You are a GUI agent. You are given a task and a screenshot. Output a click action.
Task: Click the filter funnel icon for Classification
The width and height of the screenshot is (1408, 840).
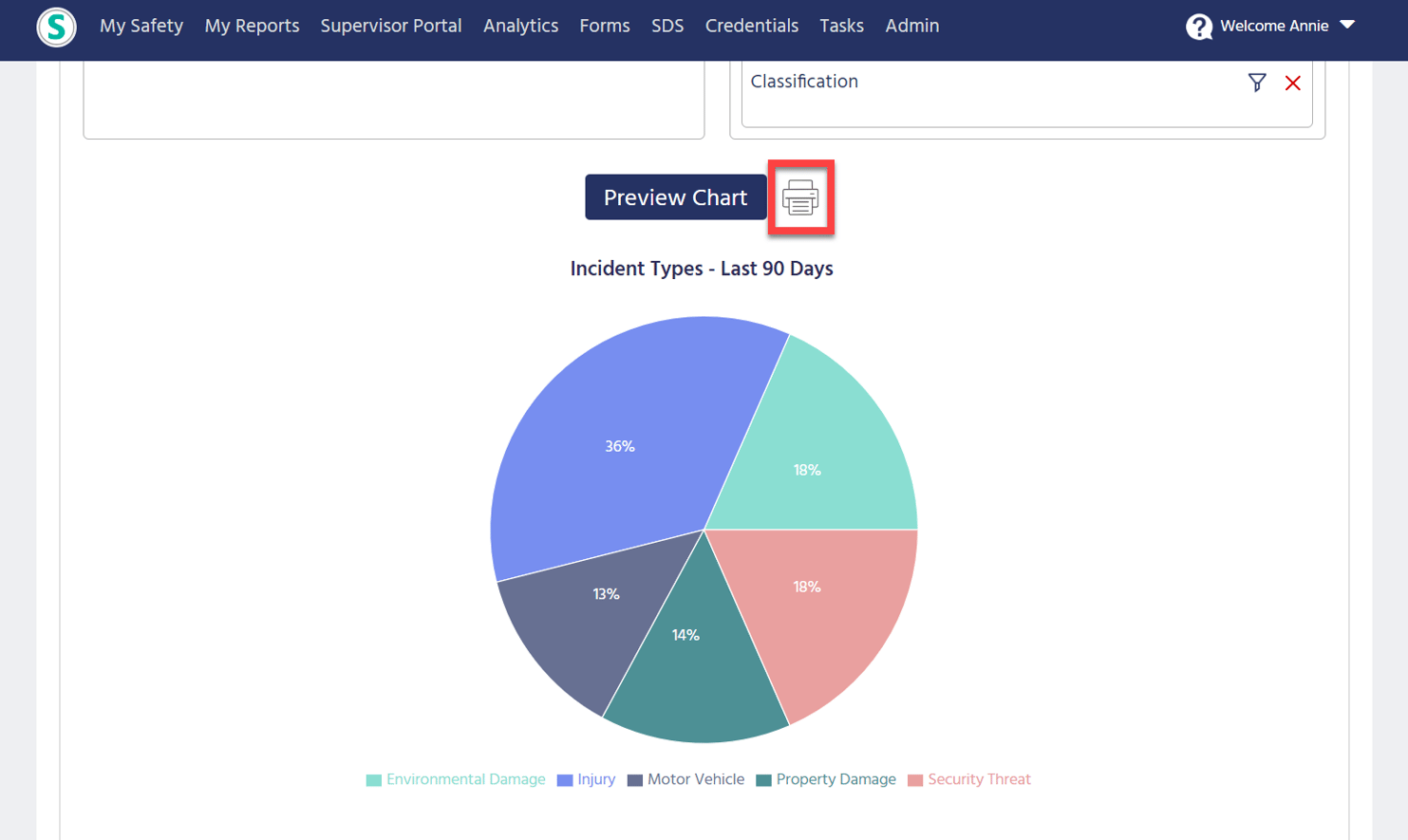point(1256,83)
